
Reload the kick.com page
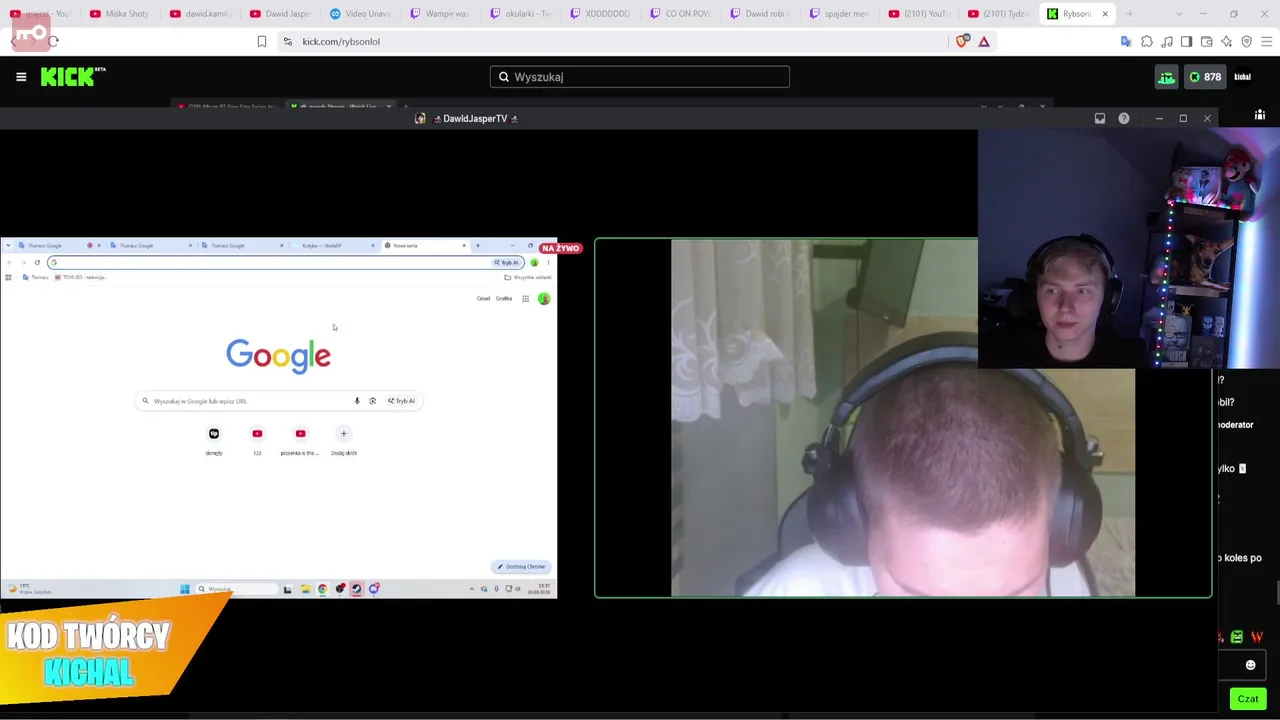(53, 42)
